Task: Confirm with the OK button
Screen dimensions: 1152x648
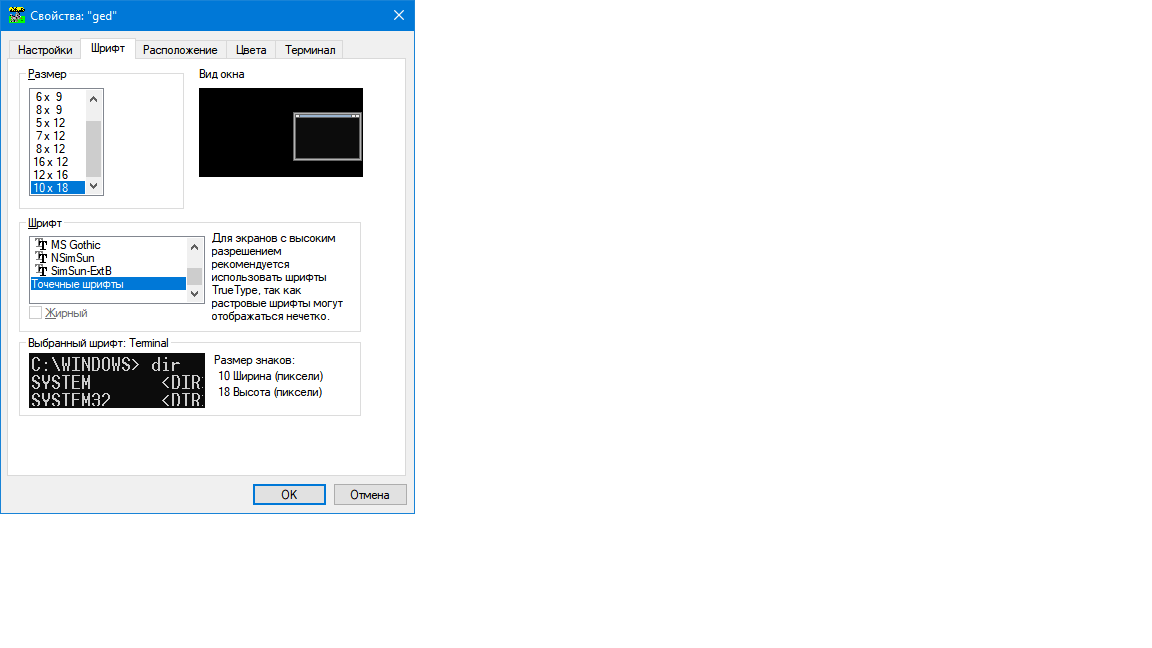Action: tap(289, 494)
